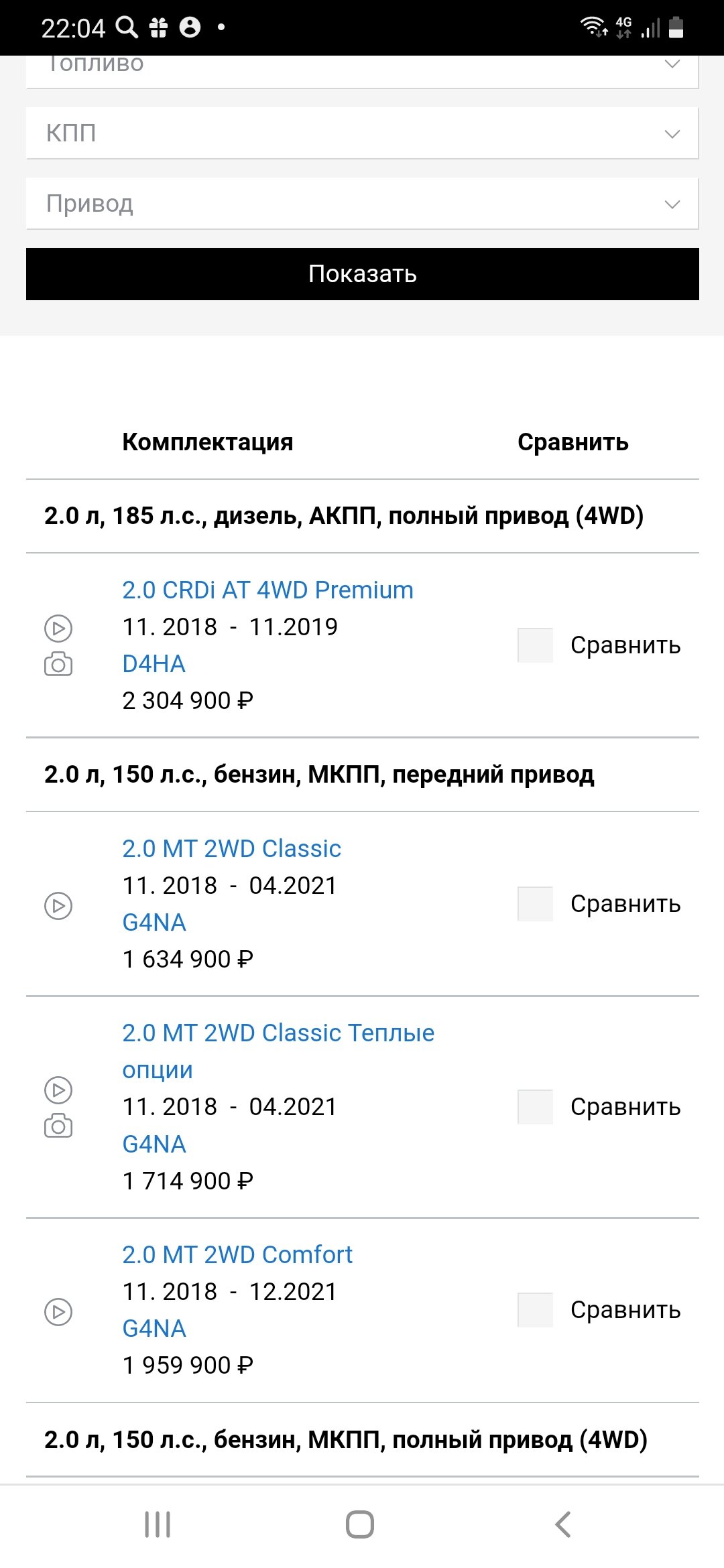Expand the Привод dropdown
724x1568 pixels.
pos(362,204)
